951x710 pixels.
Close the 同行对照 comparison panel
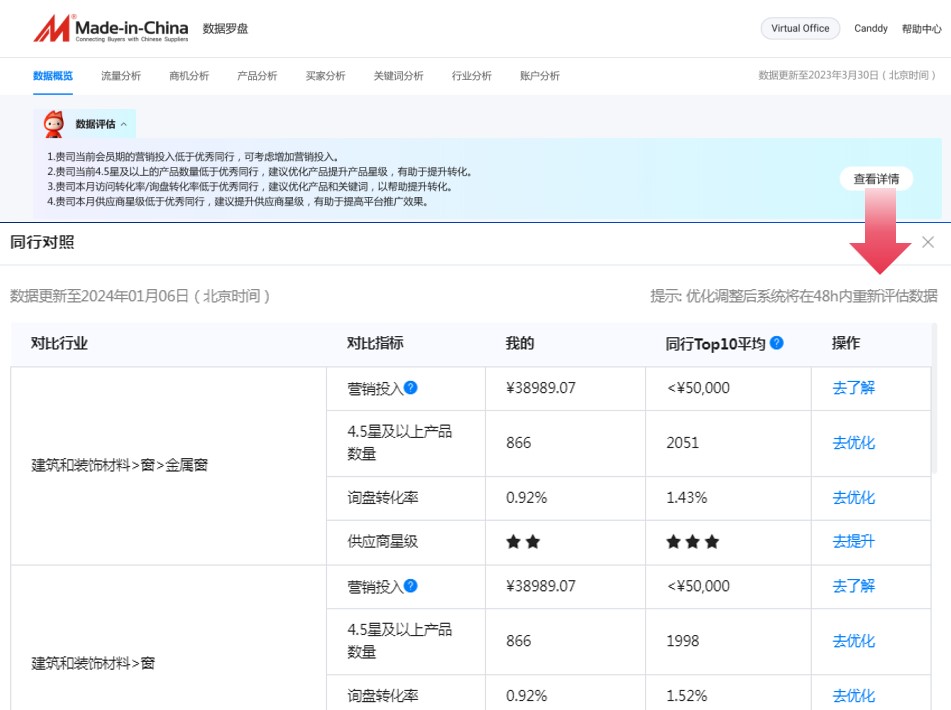point(928,241)
